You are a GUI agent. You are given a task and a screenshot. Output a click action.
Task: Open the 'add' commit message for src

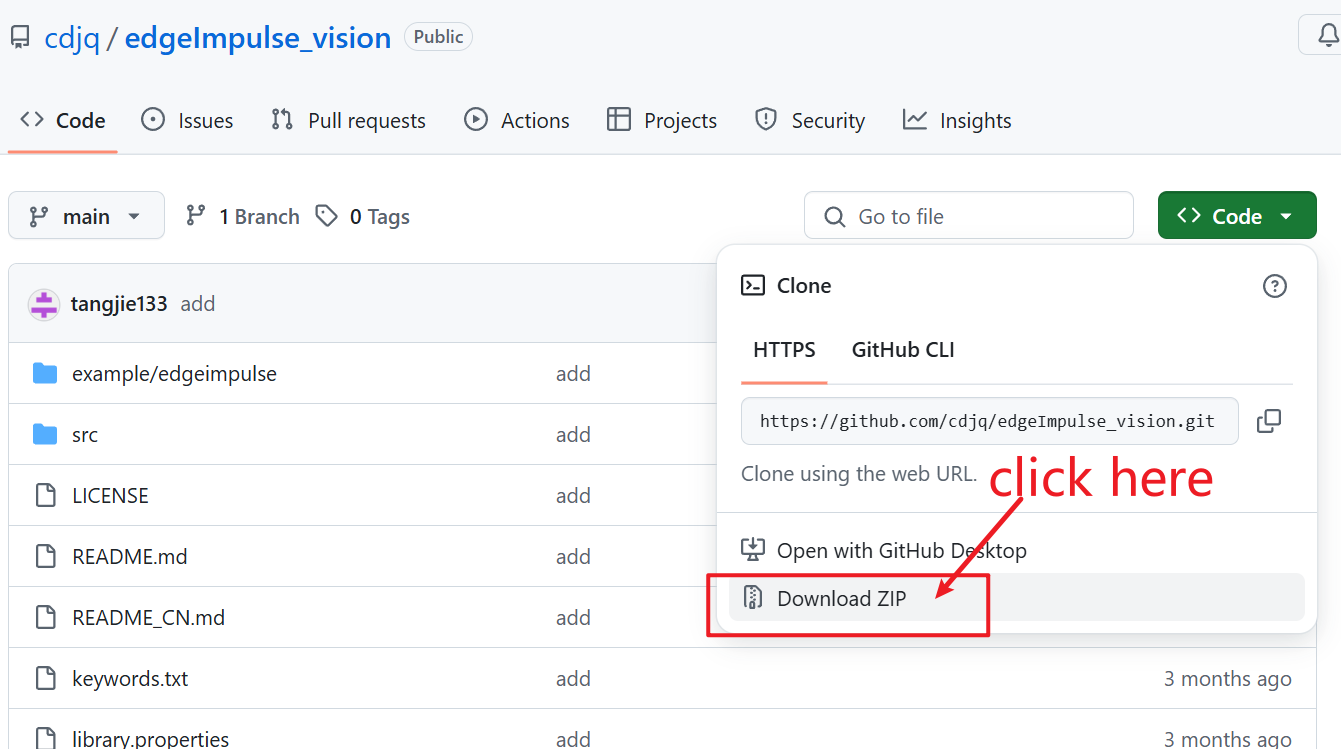(x=573, y=435)
